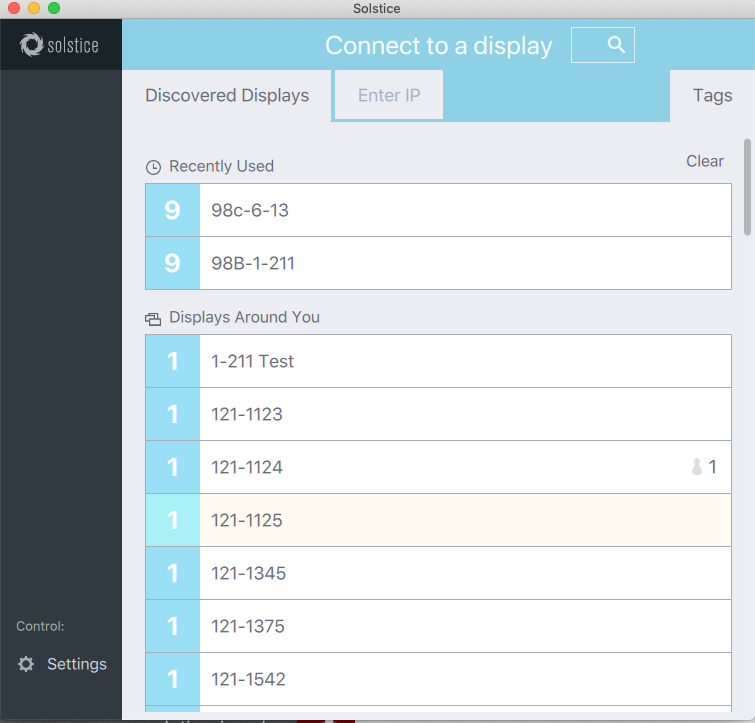
Task: Click the search field beside the title
Action: 602,45
